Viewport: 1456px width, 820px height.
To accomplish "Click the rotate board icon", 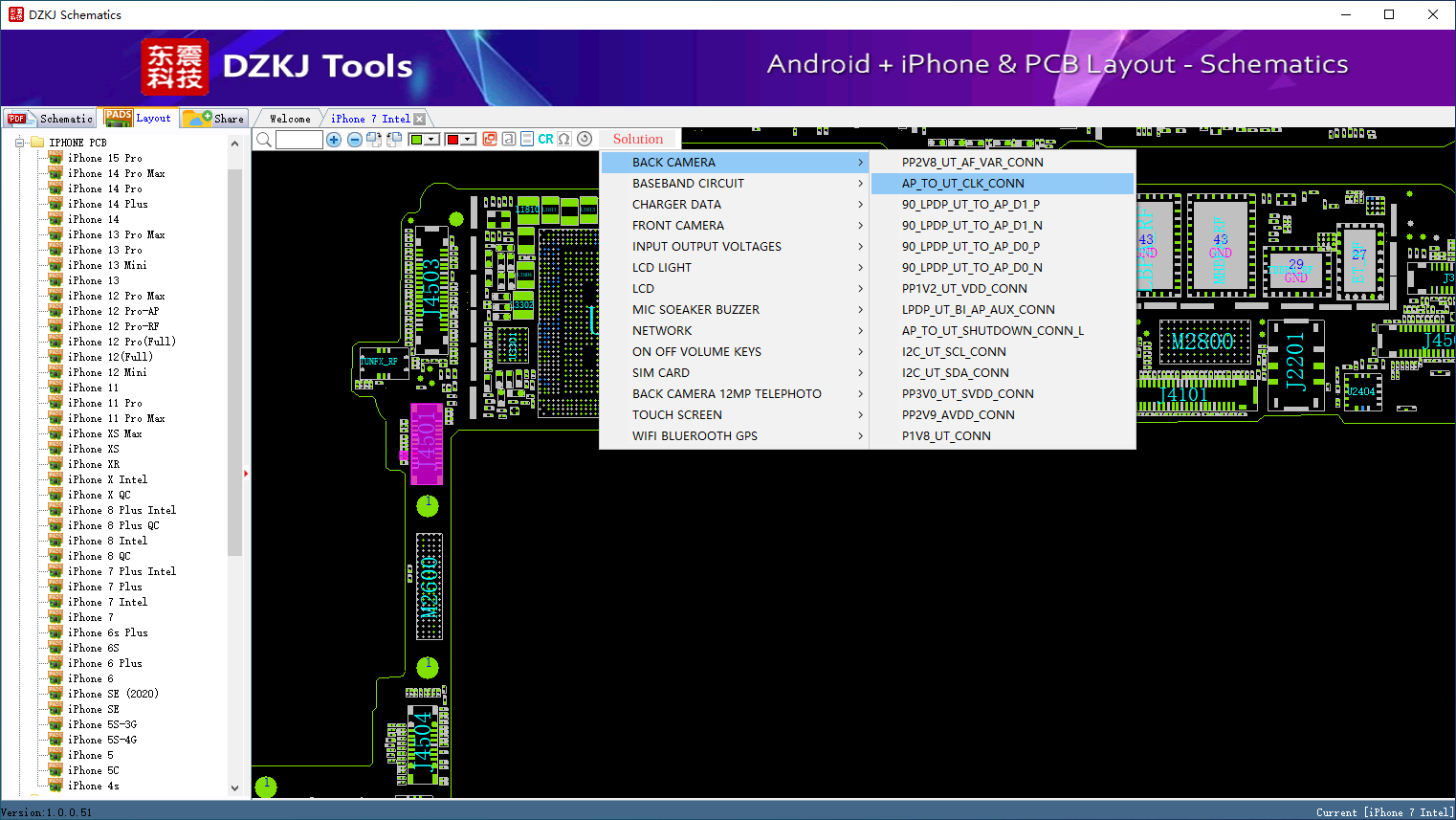I will [x=374, y=140].
